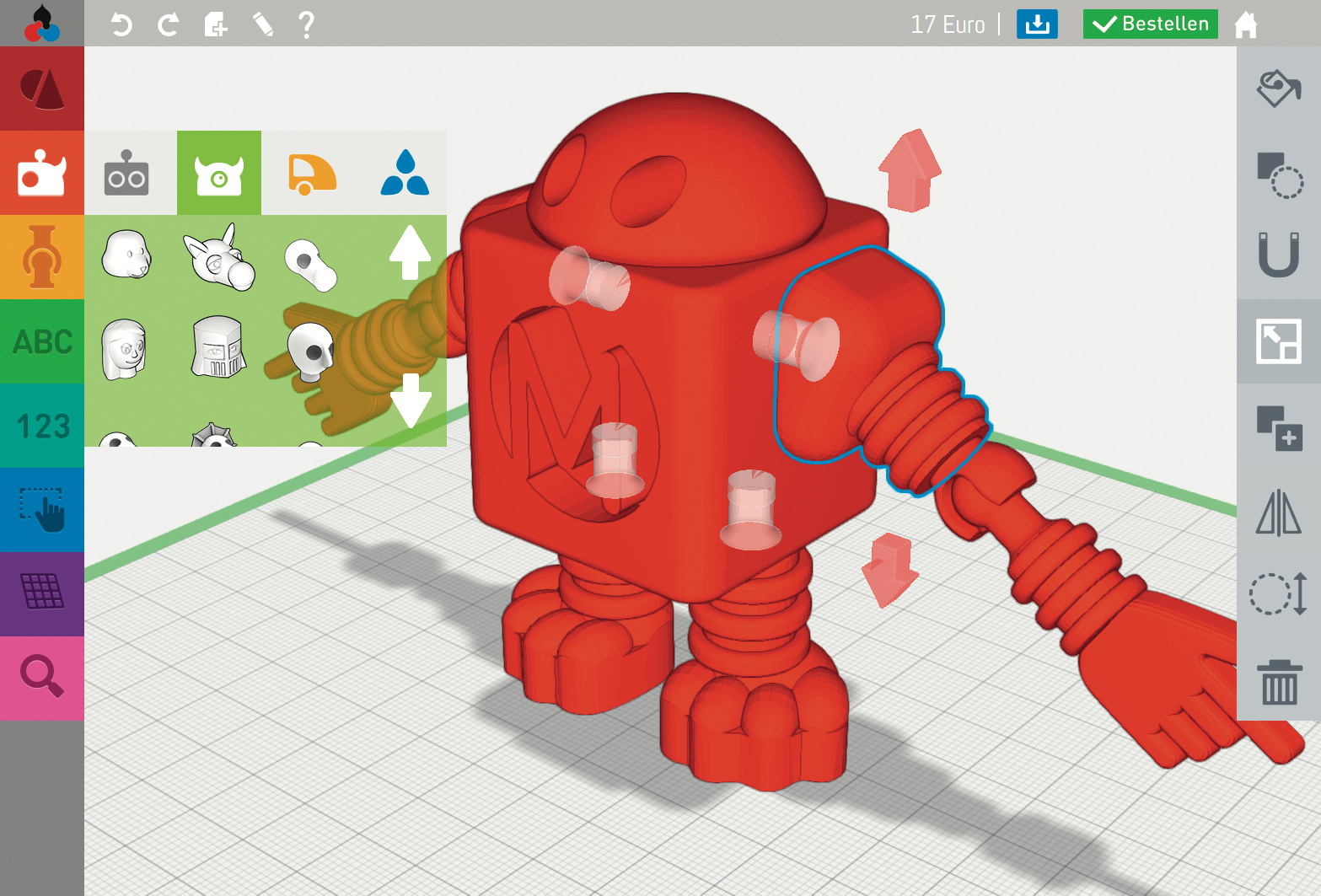The image size is (1321, 896).
Task: Toggle the magnet snap tool
Action: pos(1279,255)
